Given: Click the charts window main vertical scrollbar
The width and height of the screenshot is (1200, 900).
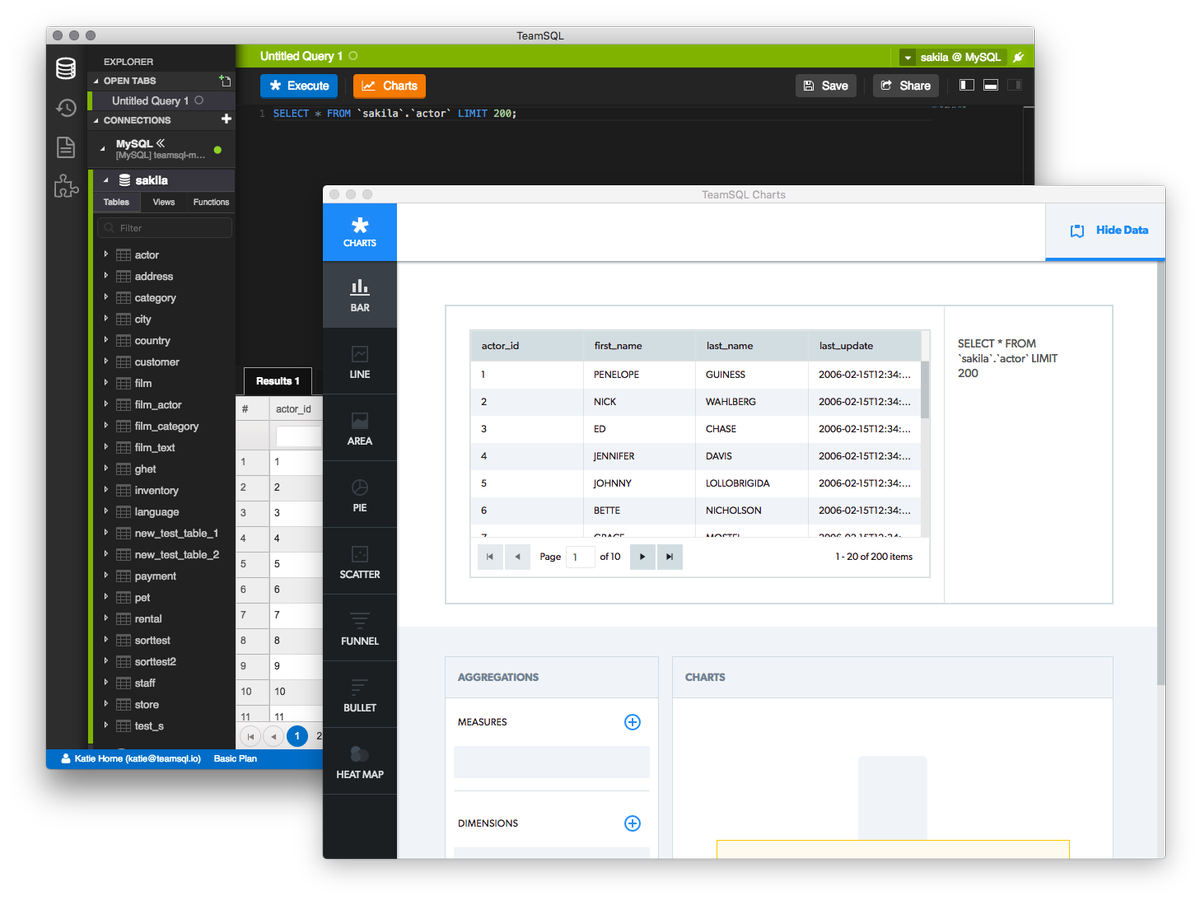Looking at the screenshot, I should click(x=1160, y=475).
